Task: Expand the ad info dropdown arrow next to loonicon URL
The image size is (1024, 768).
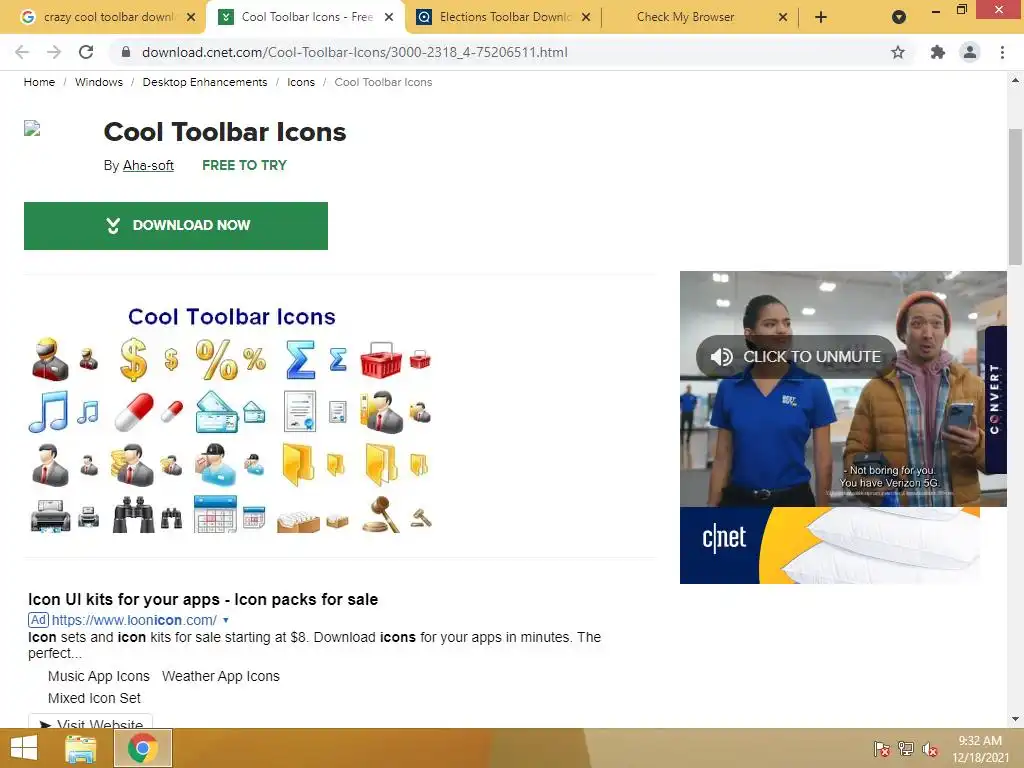Action: [226, 620]
